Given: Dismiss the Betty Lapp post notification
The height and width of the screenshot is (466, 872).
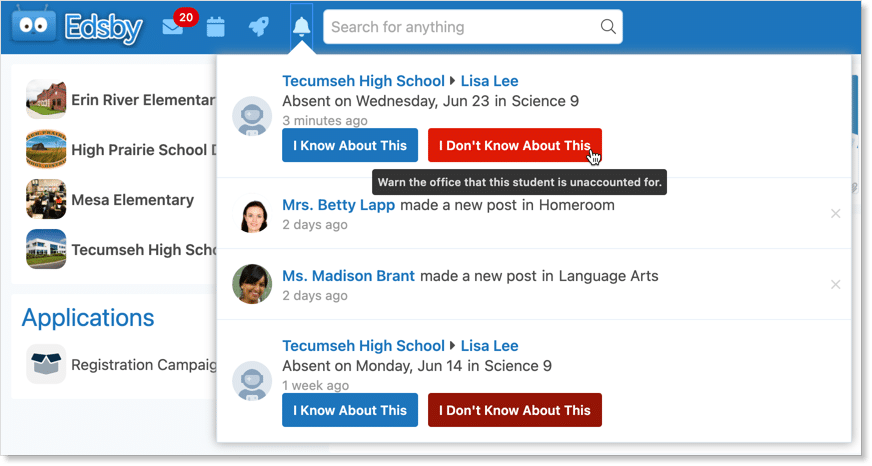Looking at the screenshot, I should click(836, 214).
